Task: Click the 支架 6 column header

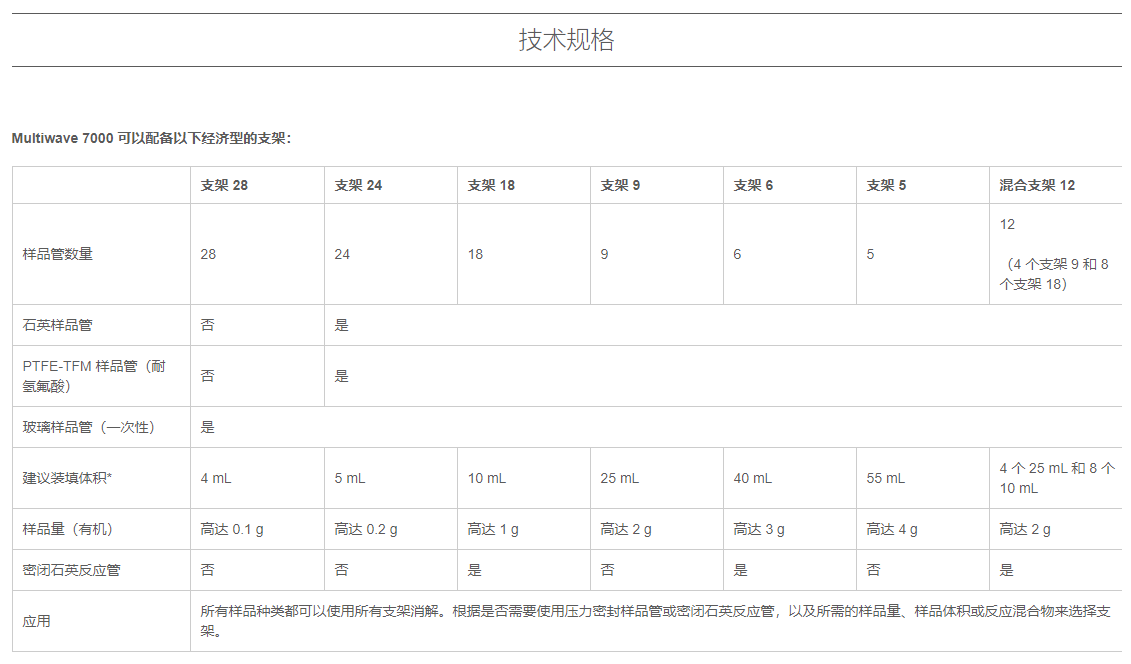Action: tap(753, 185)
